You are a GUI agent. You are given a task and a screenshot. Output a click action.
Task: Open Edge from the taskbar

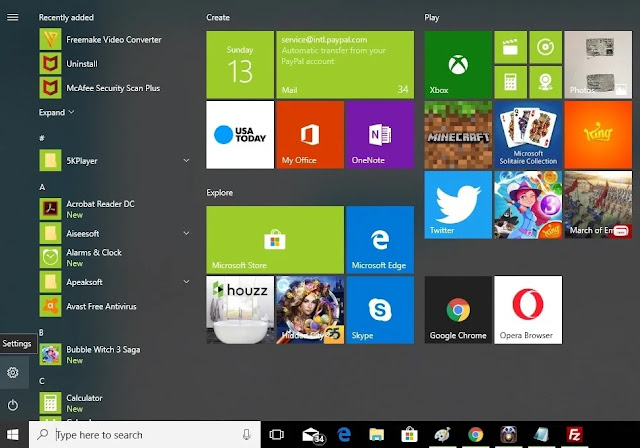pos(344,435)
